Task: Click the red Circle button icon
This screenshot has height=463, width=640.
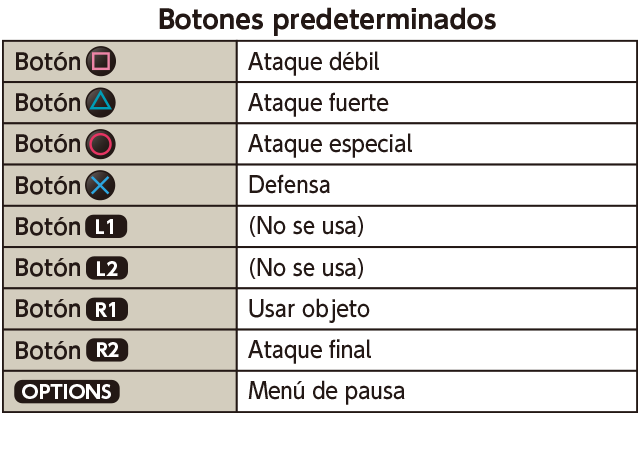Action: coord(100,144)
